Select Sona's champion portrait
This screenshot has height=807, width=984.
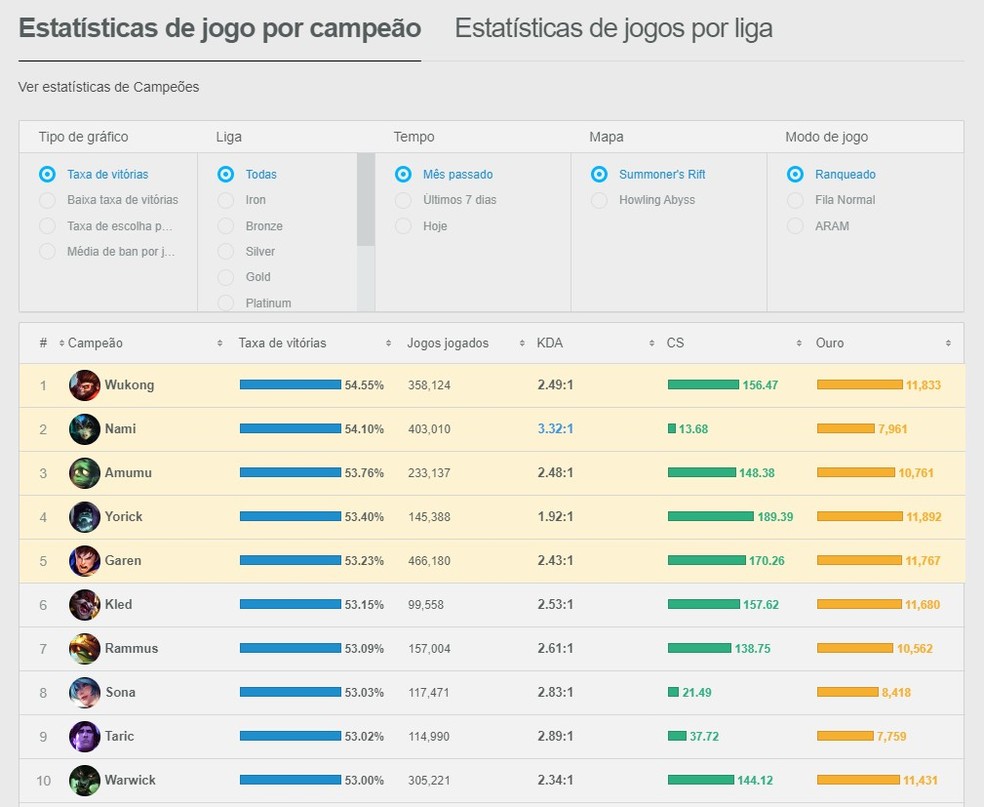pos(84,692)
